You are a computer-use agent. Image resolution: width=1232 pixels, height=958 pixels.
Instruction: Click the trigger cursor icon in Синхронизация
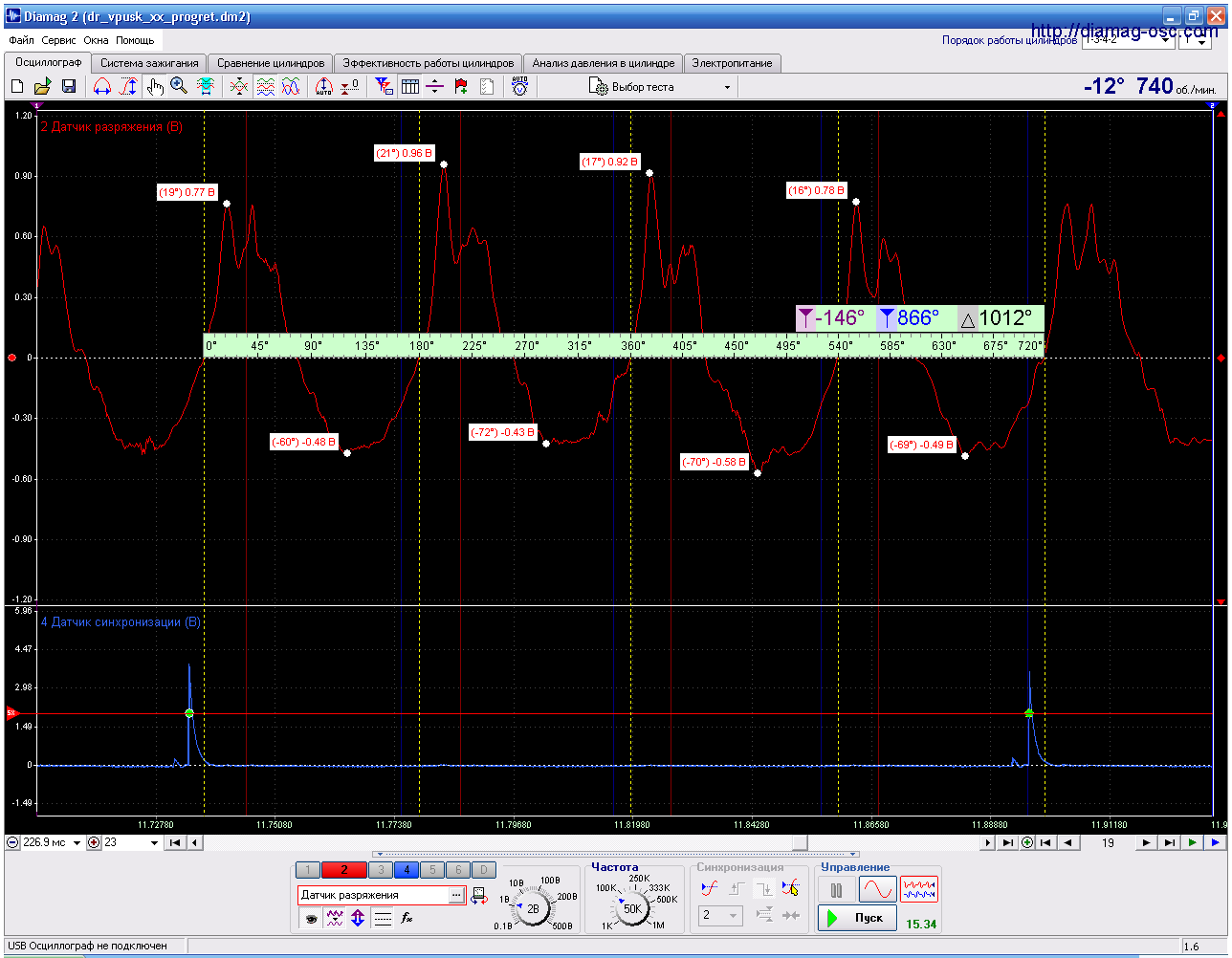pos(790,889)
